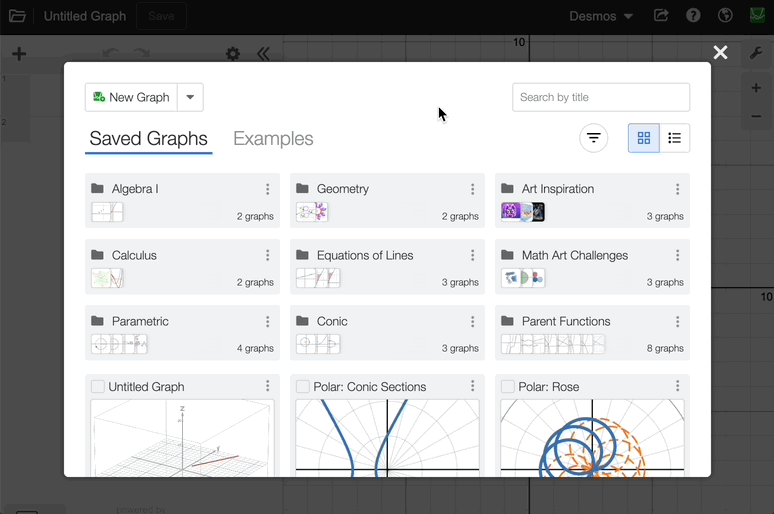
Task: Select the Saved Graphs tab
Action: coord(148,139)
